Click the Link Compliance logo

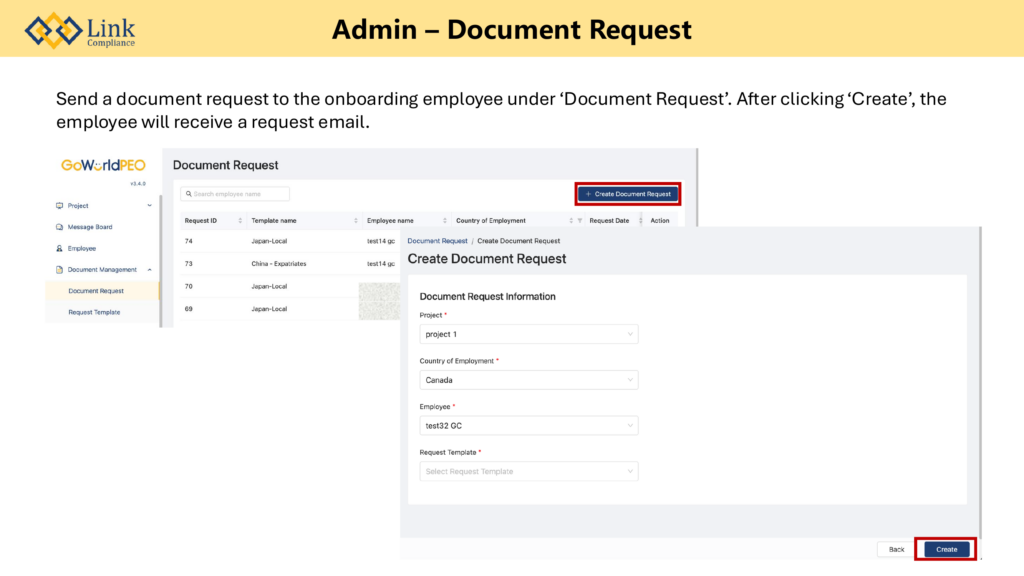pyautogui.click(x=80, y=30)
